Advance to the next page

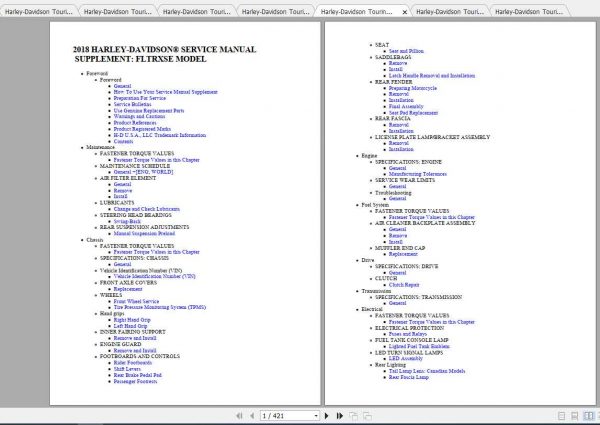pyautogui.click(x=326, y=416)
